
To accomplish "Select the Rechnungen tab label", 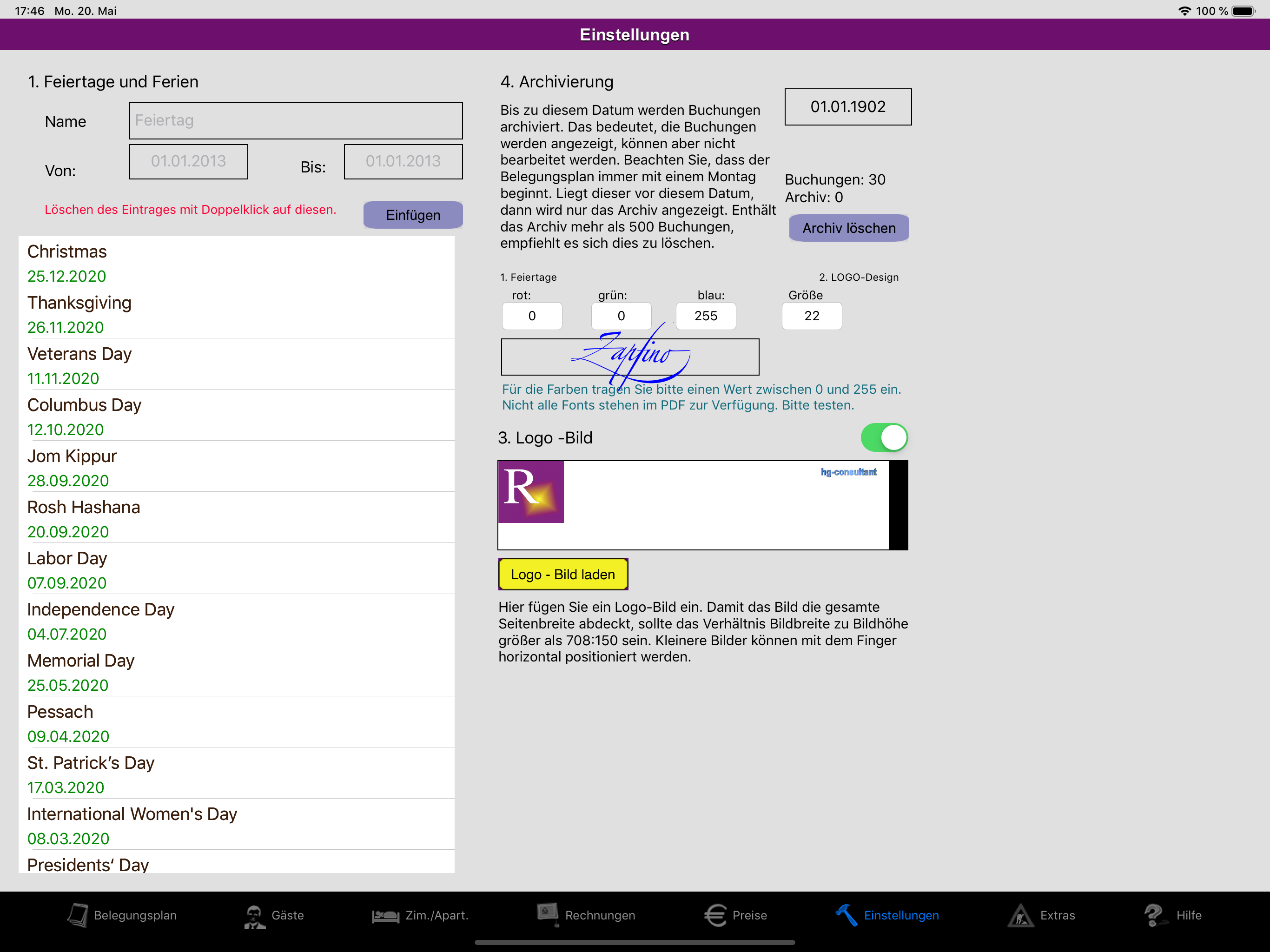I will point(600,915).
